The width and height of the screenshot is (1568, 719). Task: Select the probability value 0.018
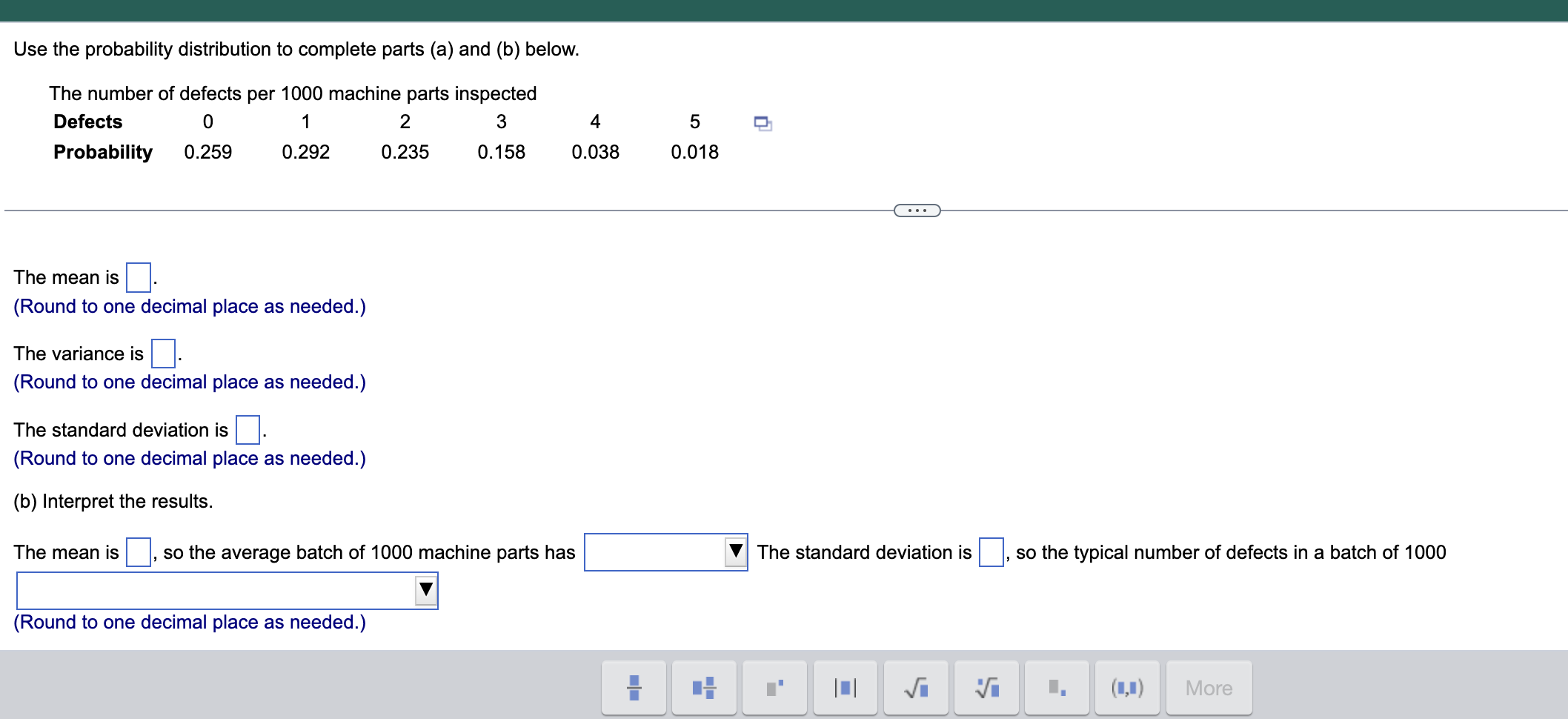click(695, 152)
